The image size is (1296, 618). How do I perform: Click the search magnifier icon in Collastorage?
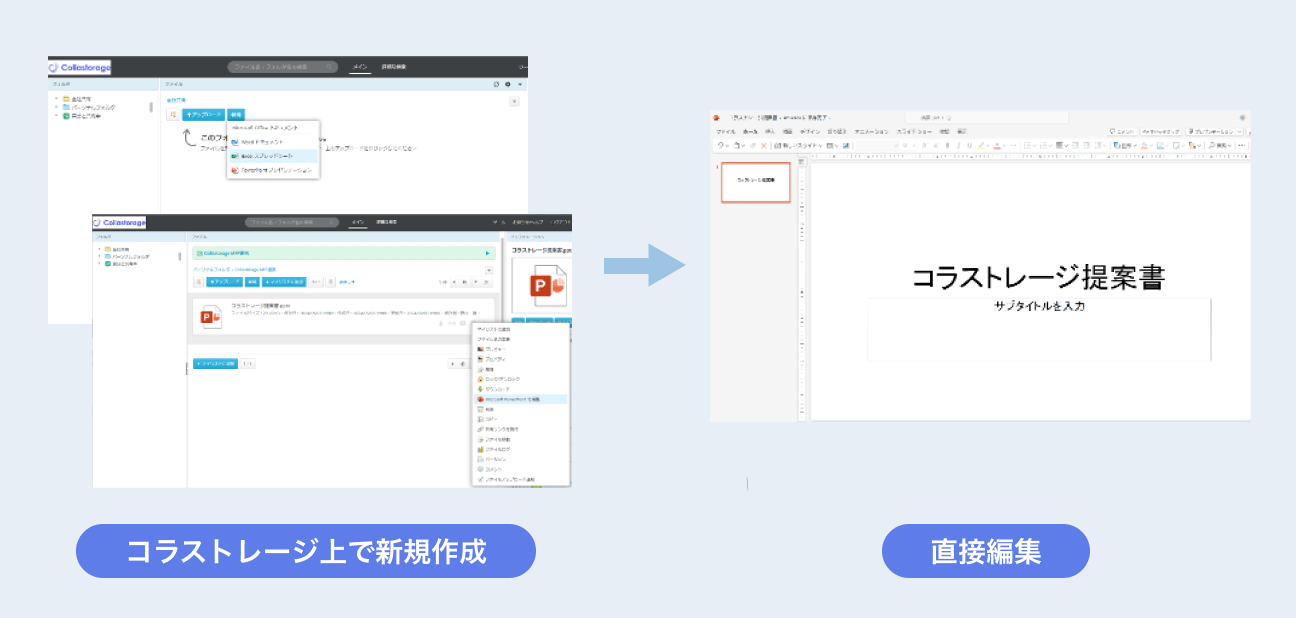pos(329,67)
